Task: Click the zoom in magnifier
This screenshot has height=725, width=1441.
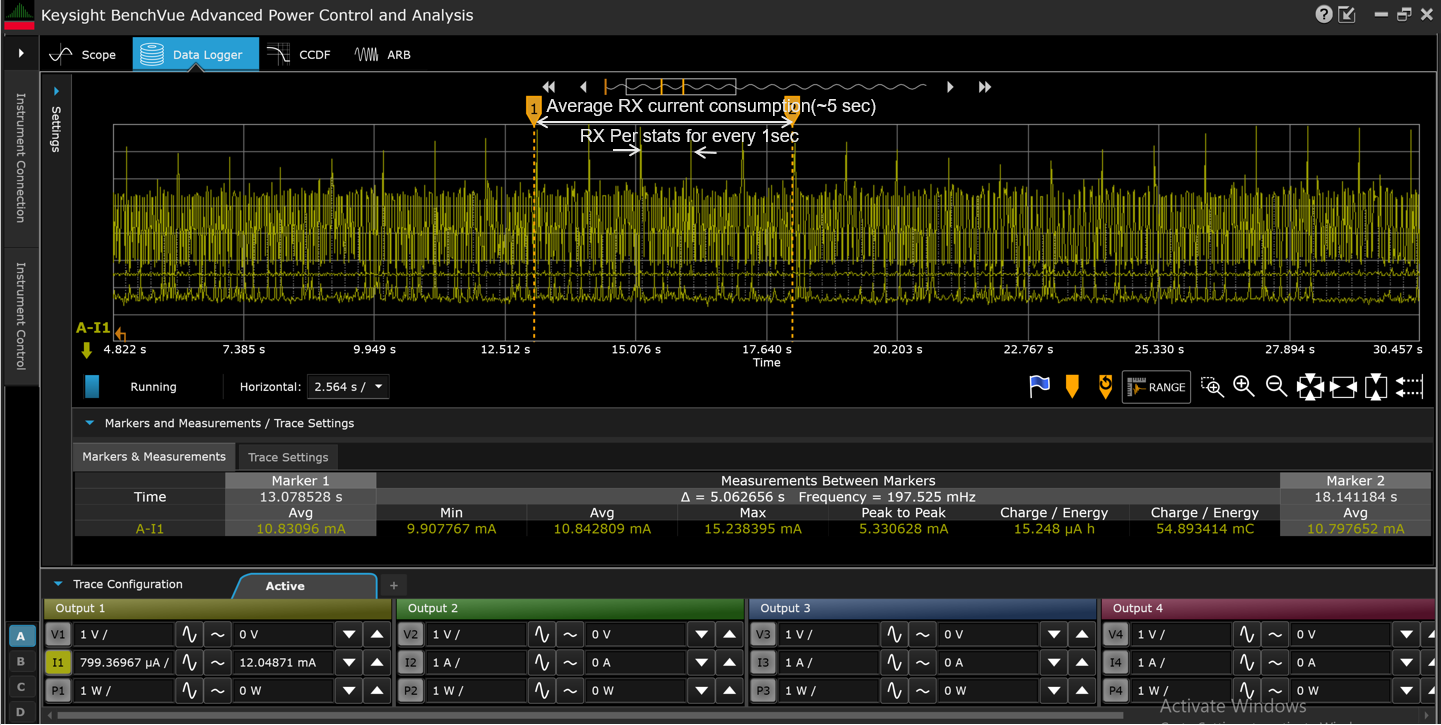Action: click(x=1244, y=387)
